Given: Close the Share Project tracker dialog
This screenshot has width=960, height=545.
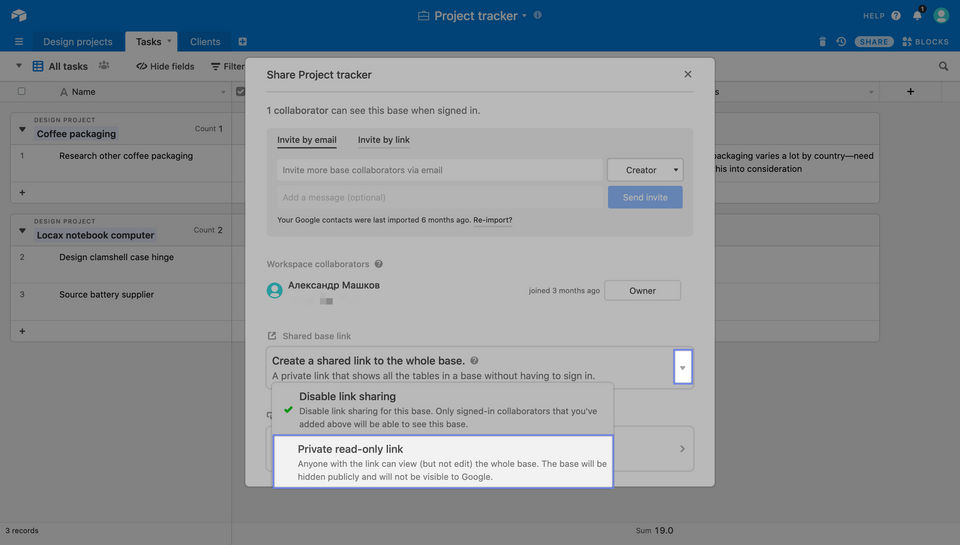Looking at the screenshot, I should 687,74.
